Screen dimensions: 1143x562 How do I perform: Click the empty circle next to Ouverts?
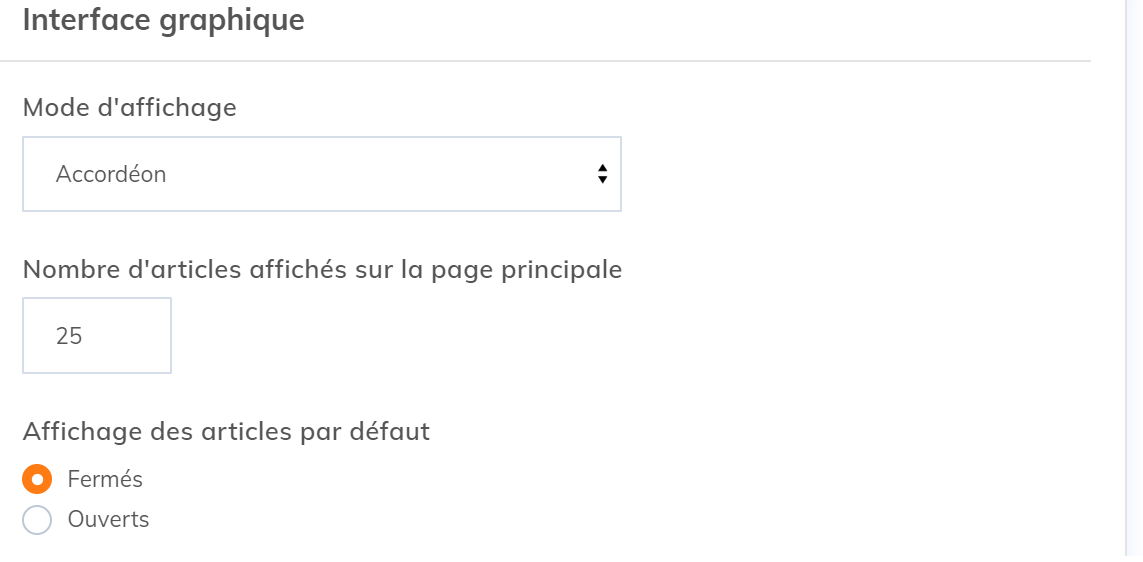[x=37, y=520]
